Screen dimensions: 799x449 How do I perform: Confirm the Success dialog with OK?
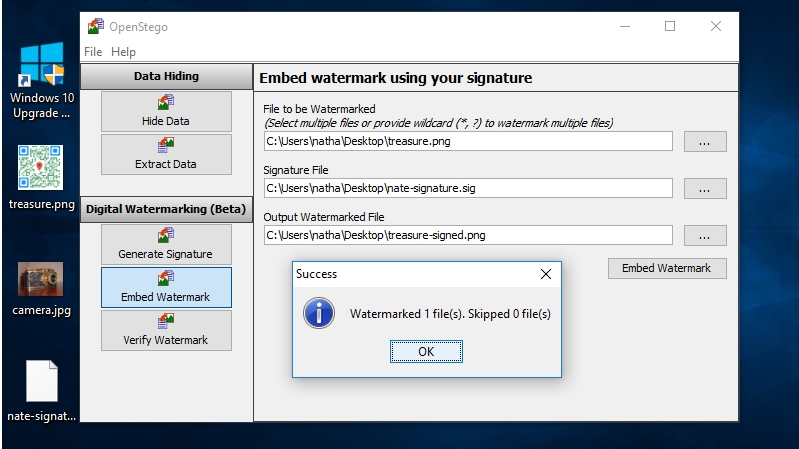pyautogui.click(x=427, y=352)
